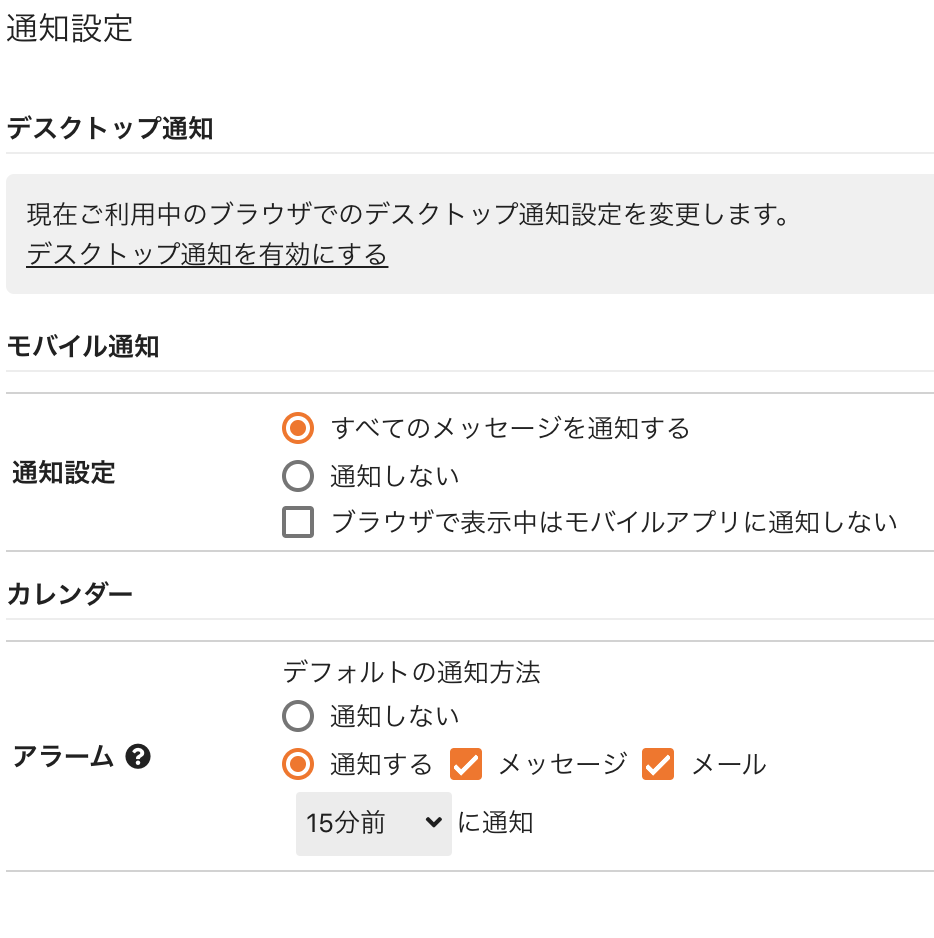Click the help icon beside アラーム
Screen dimensions: 934x938
pyautogui.click(x=138, y=757)
